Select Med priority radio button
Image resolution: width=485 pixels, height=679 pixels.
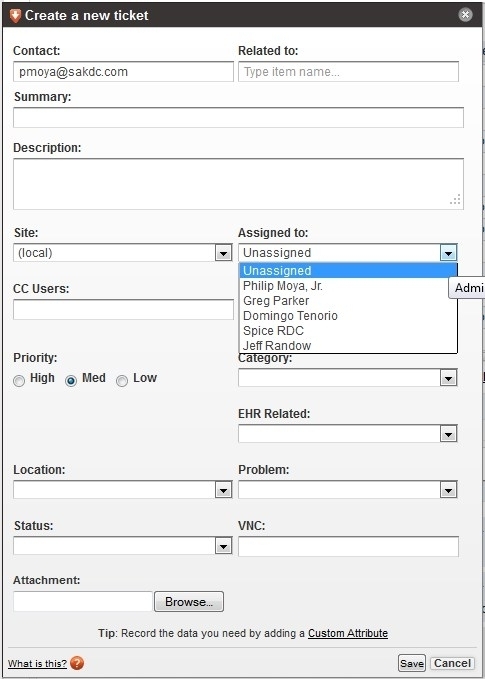tap(71, 381)
